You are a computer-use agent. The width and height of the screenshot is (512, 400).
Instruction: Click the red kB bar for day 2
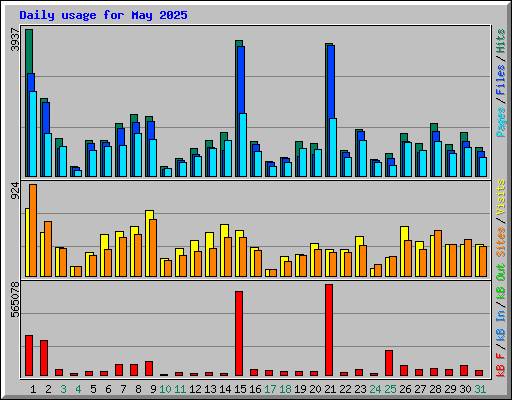[x=44, y=358]
